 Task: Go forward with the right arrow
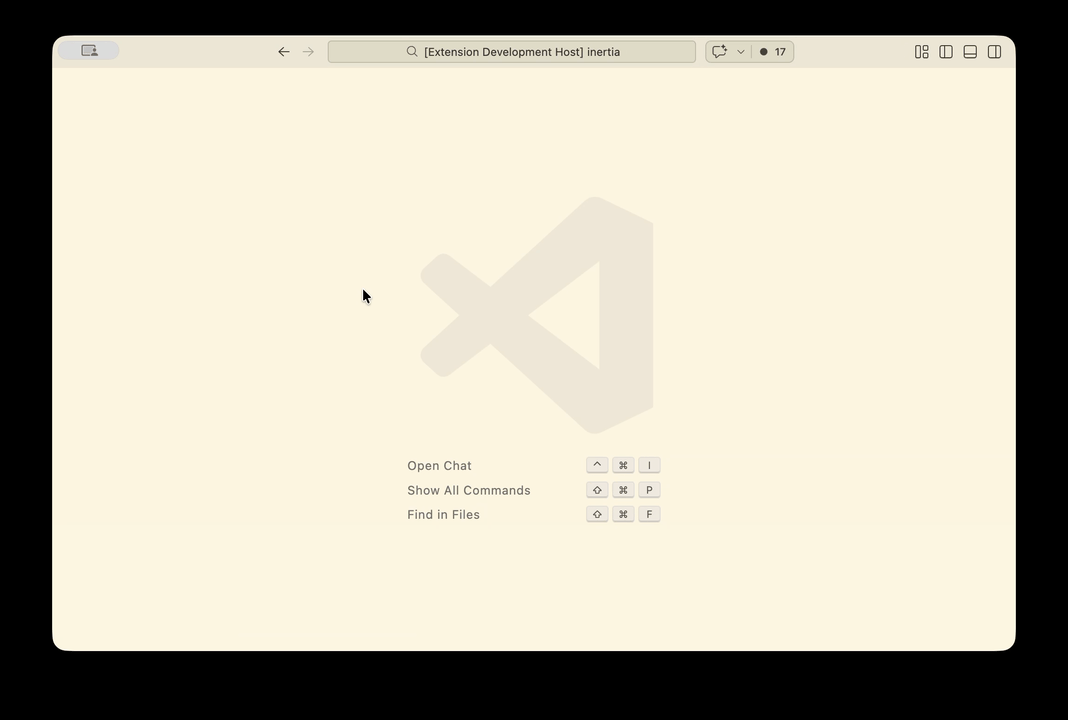[x=308, y=52]
